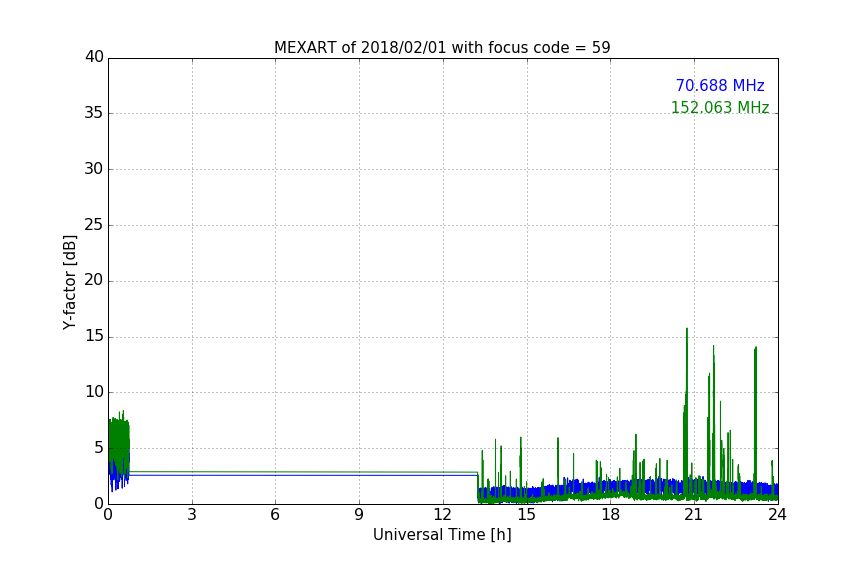Viewport: 864px width, 576px height.
Task: Select the green '152.063 MHz' legend label
Action: click(720, 107)
